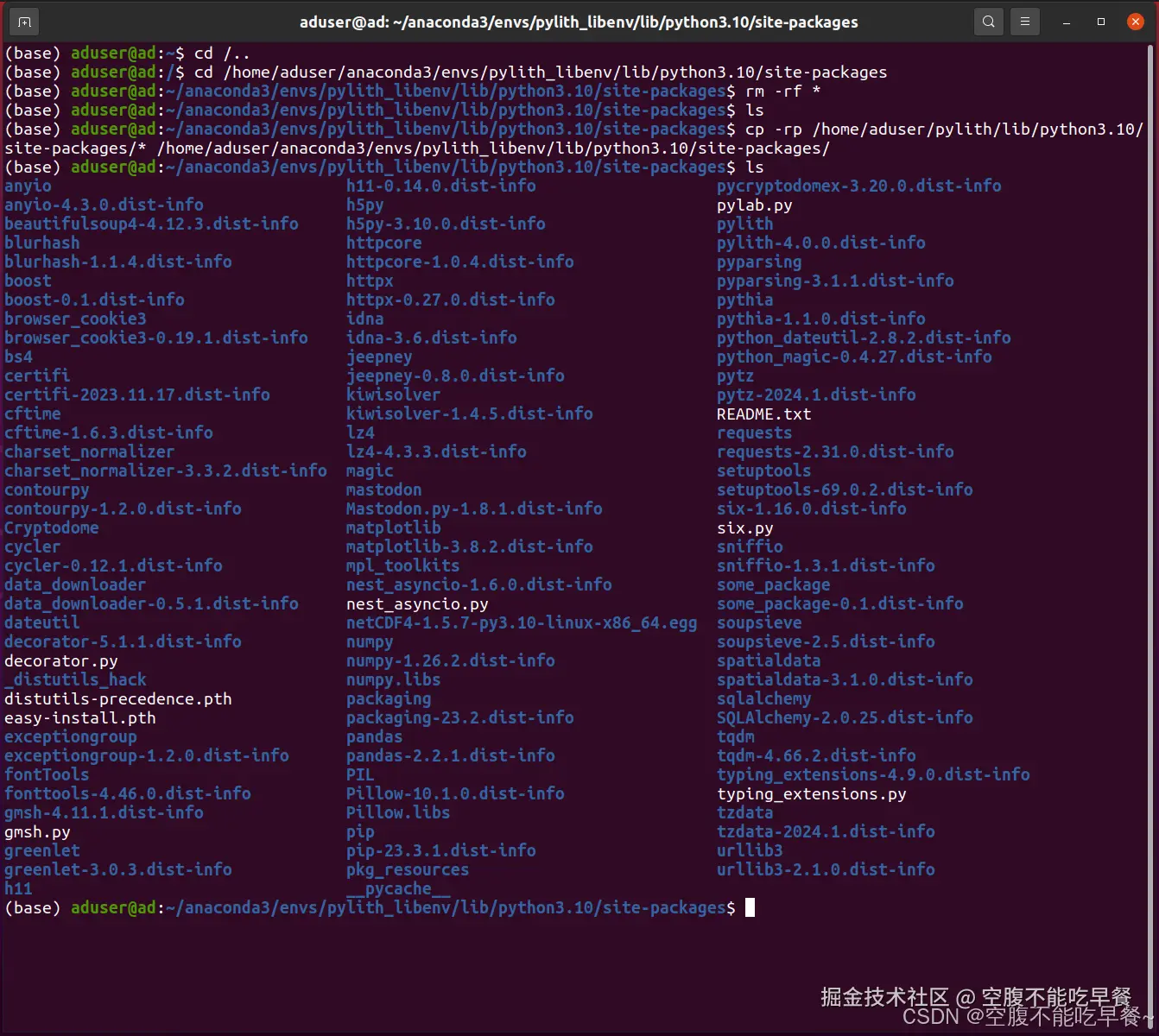Image resolution: width=1159 pixels, height=1036 pixels.
Task: Click the cursor at the last prompt
Action: (x=750, y=907)
